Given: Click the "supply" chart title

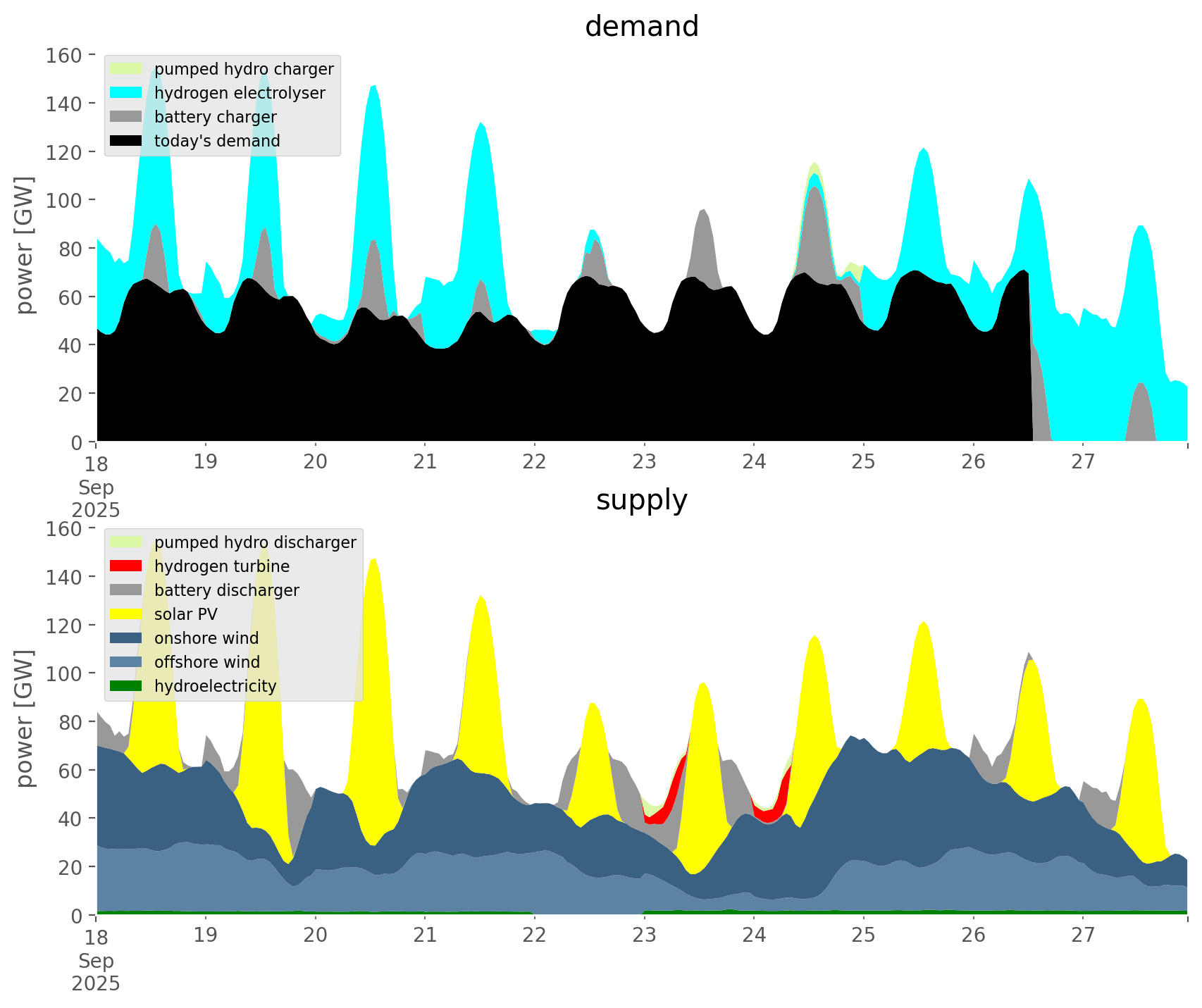Looking at the screenshot, I should (x=641, y=500).
